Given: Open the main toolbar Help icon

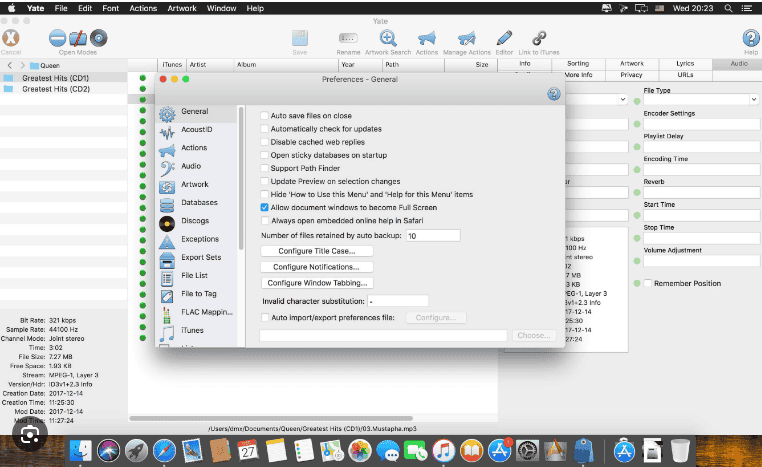Looking at the screenshot, I should tap(751, 38).
